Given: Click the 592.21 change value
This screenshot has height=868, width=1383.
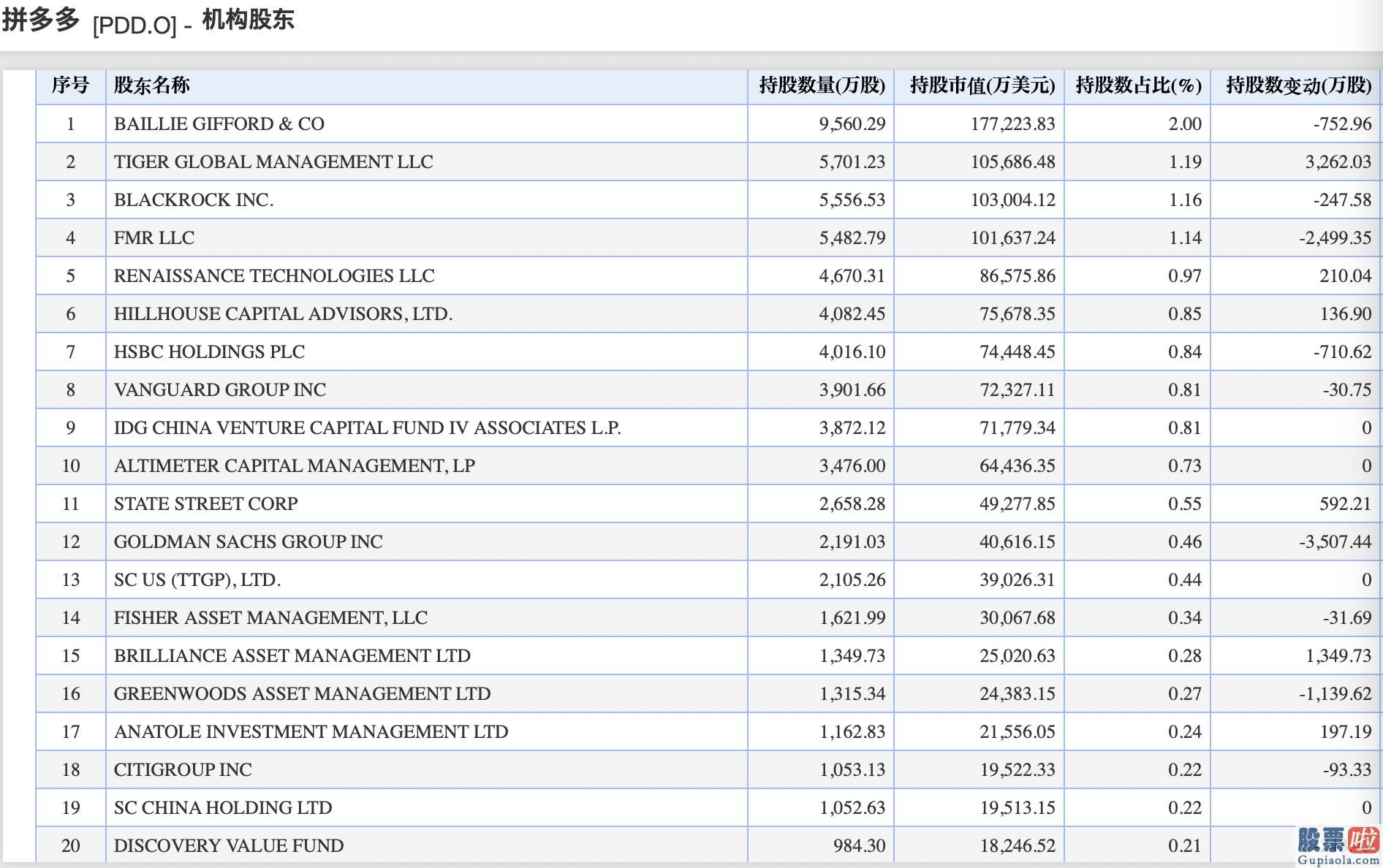Looking at the screenshot, I should [x=1346, y=504].
